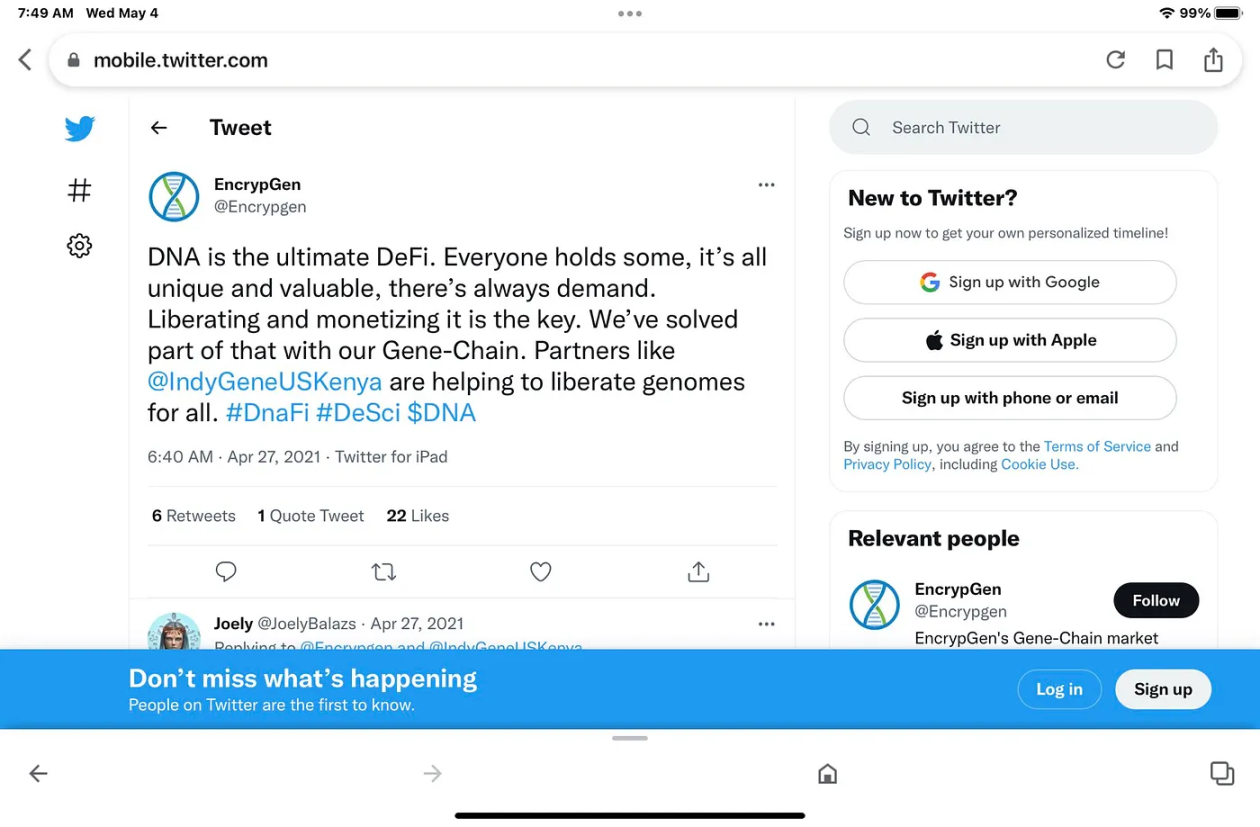Click Sign up with Google
The width and height of the screenshot is (1260, 827).
point(1010,282)
